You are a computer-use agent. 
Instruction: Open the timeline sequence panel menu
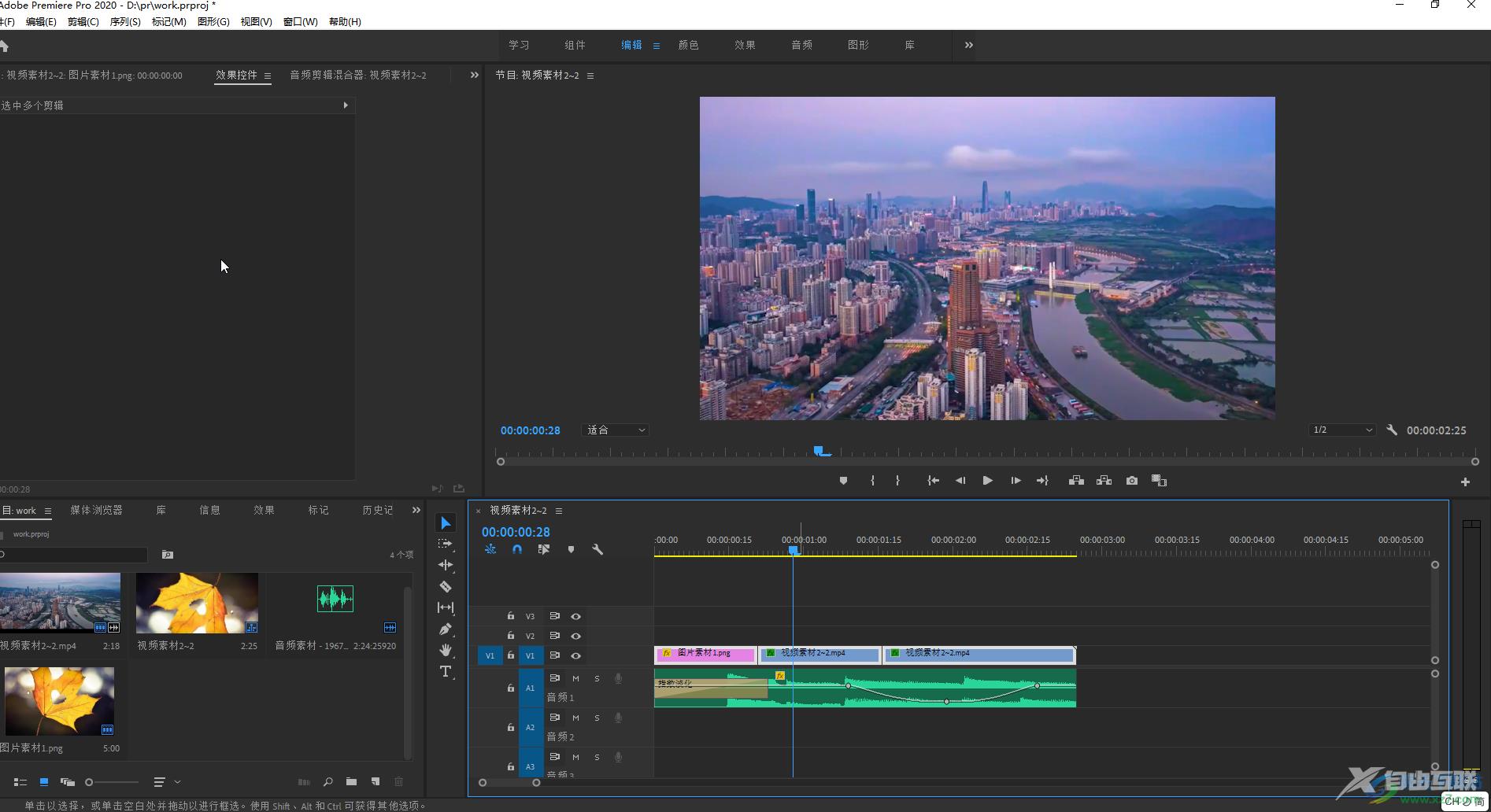[x=559, y=511]
